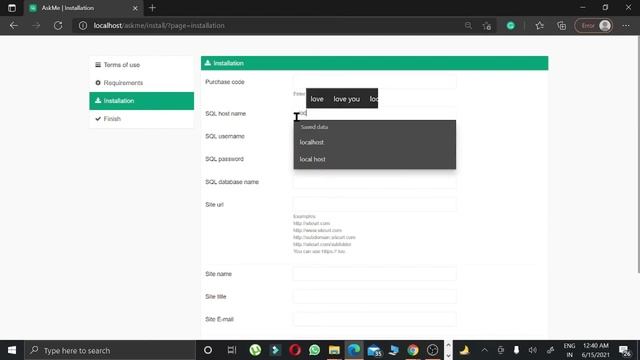Open Cortana circle icon

[x=208, y=350]
